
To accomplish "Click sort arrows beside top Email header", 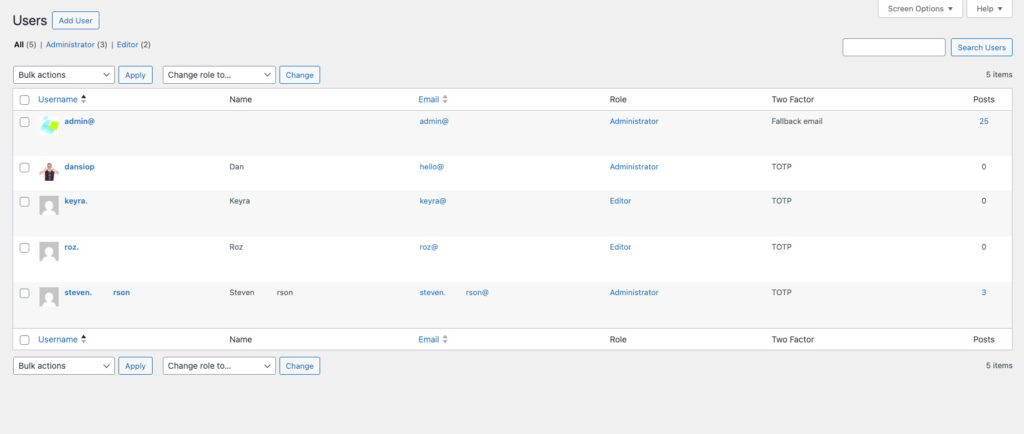I will click(445, 99).
